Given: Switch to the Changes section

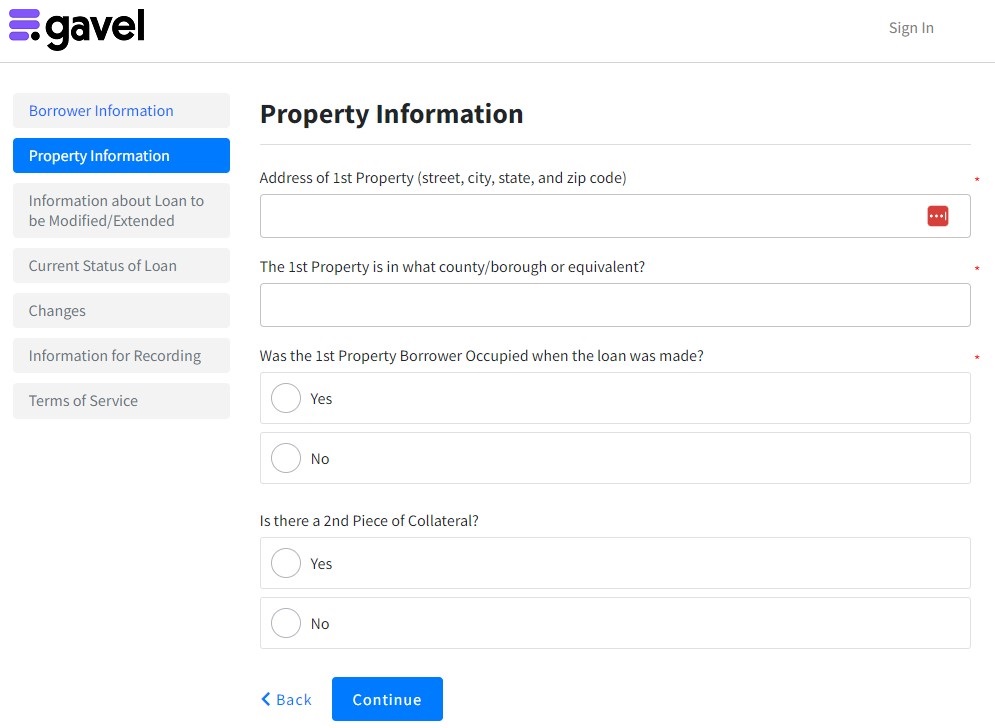Looking at the screenshot, I should (x=121, y=311).
